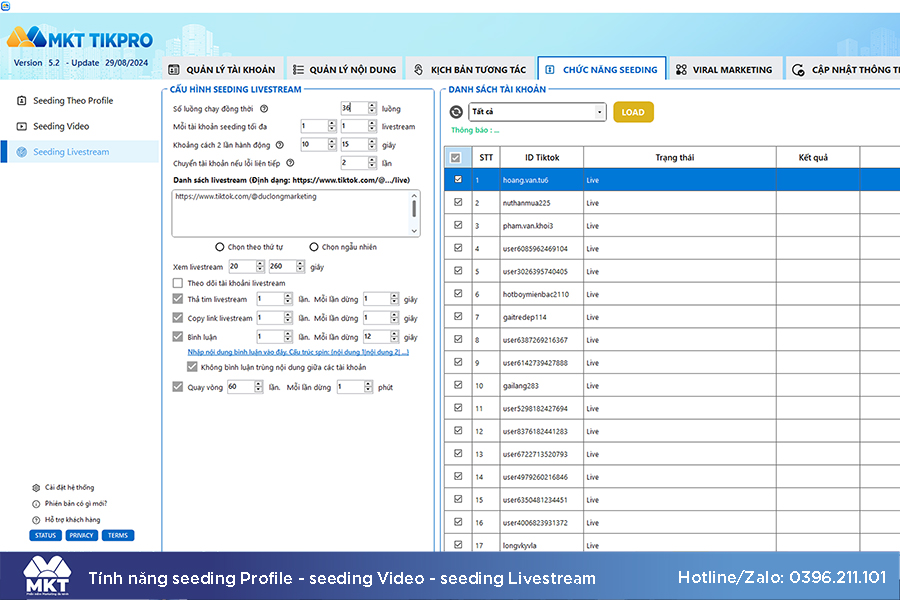
Task: Select the Chọn ngẫu nhiên radio option
Action: (314, 247)
